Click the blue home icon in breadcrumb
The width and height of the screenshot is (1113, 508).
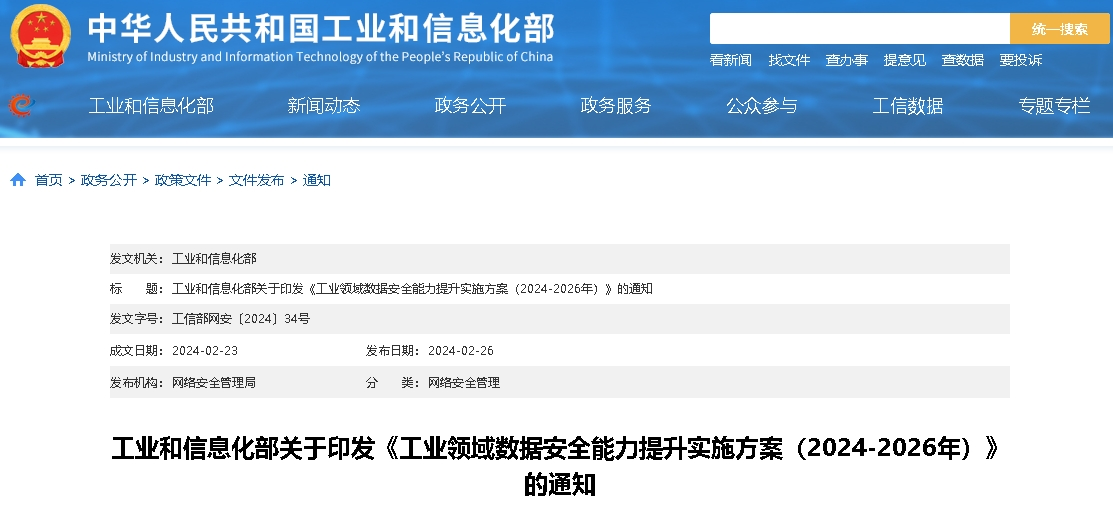18,180
